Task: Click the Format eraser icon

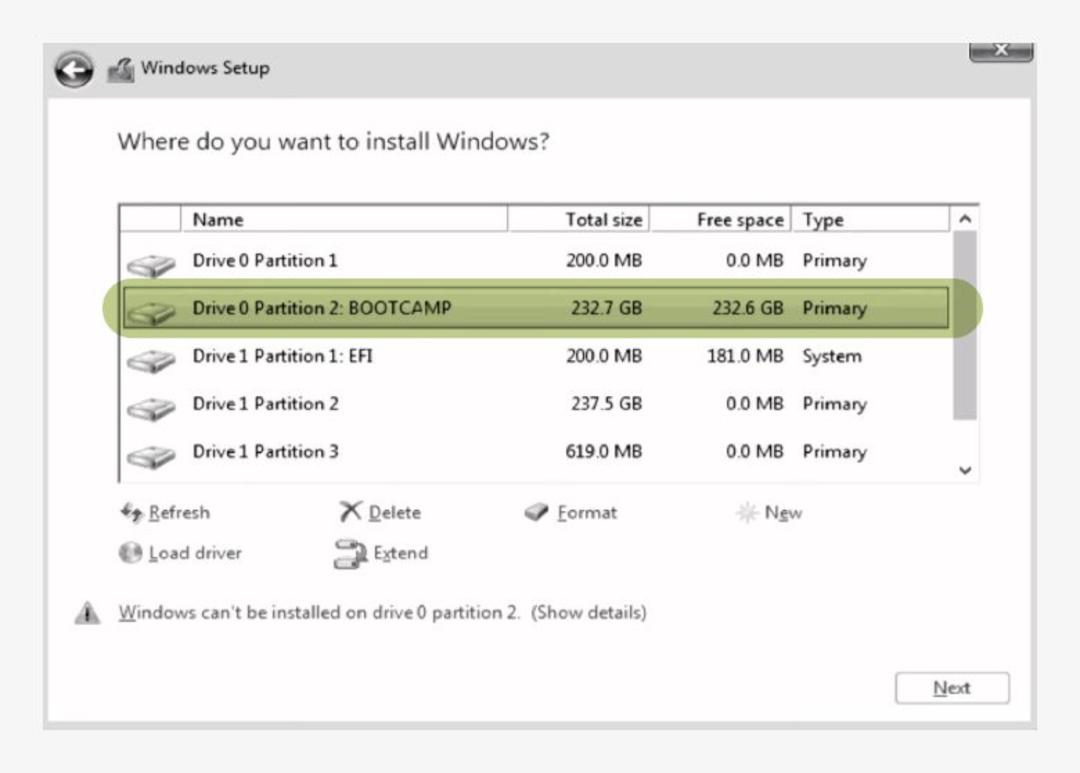Action: [x=536, y=512]
